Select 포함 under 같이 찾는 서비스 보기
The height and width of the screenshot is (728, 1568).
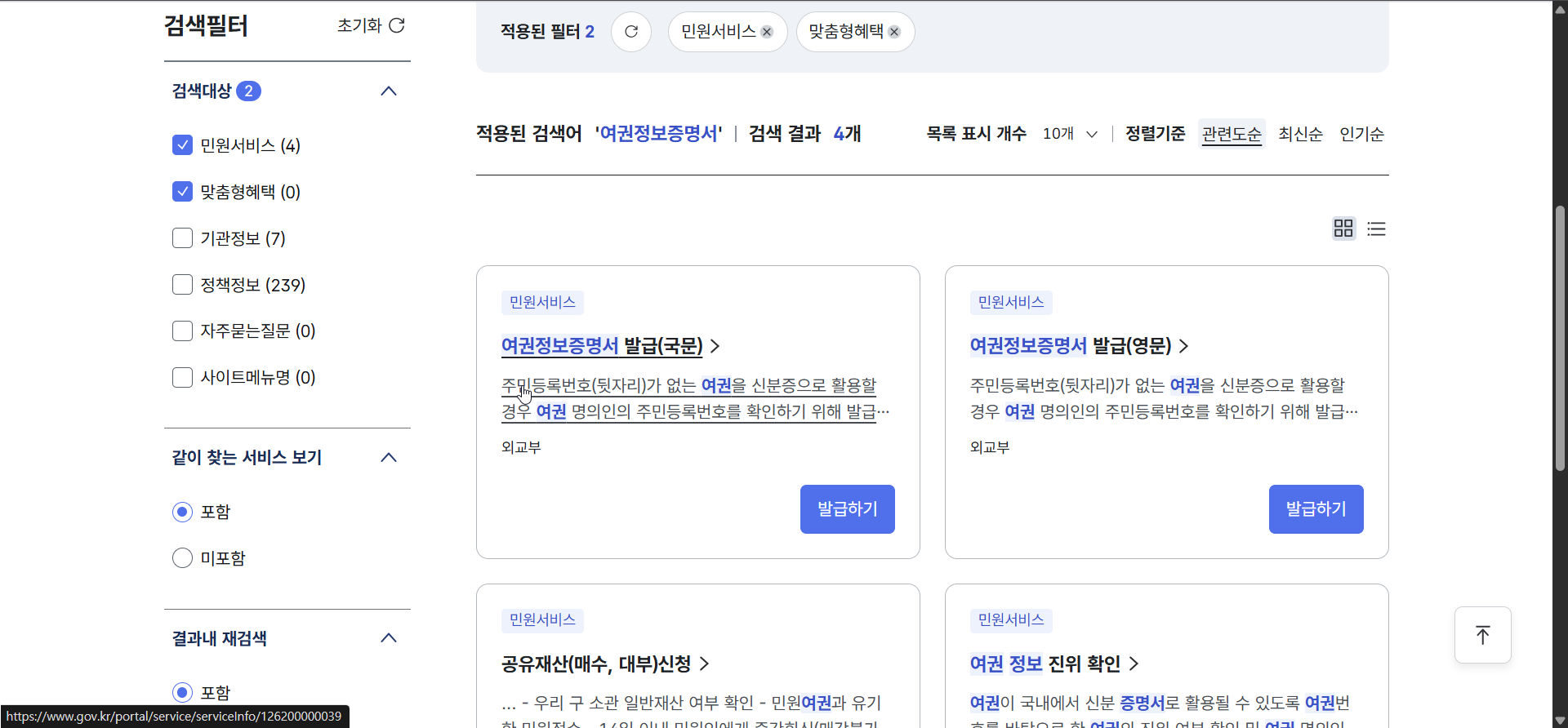[x=183, y=512]
